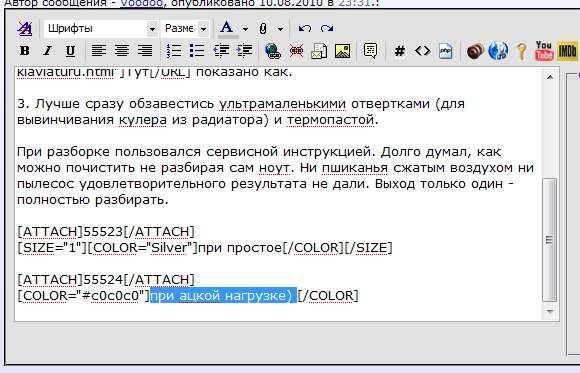Wrap selection in PHP tags
Viewport: 580px width, 373px height.
point(445,51)
